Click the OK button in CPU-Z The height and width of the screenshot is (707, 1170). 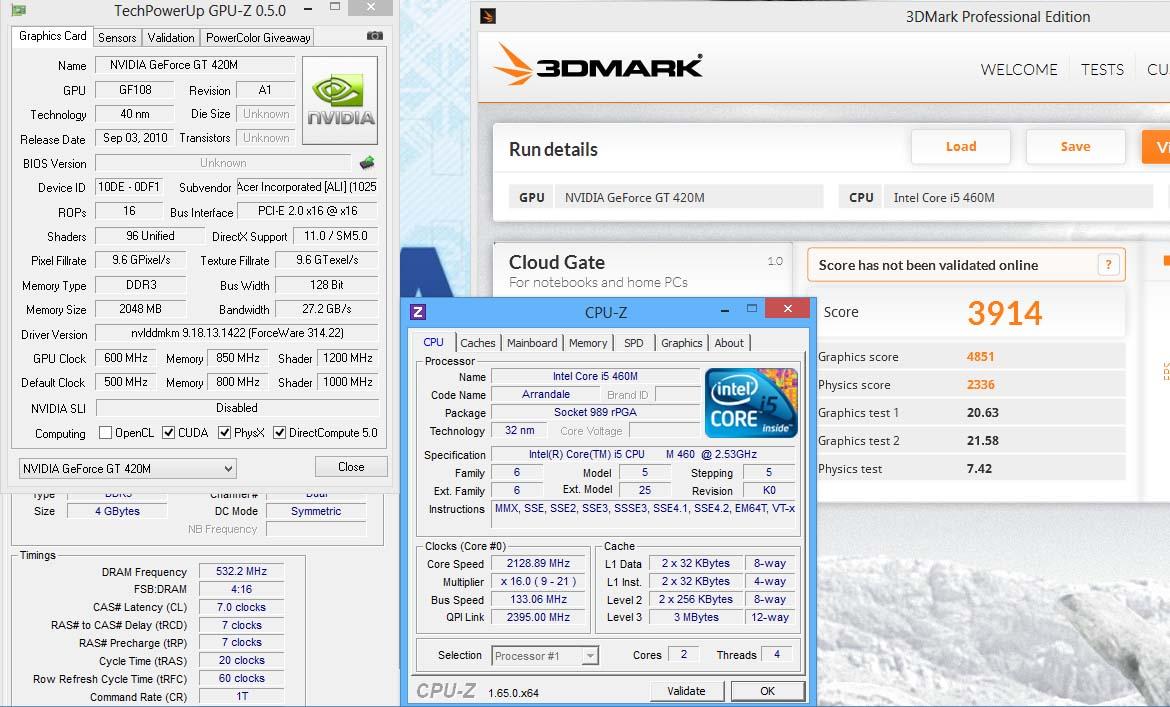[767, 691]
